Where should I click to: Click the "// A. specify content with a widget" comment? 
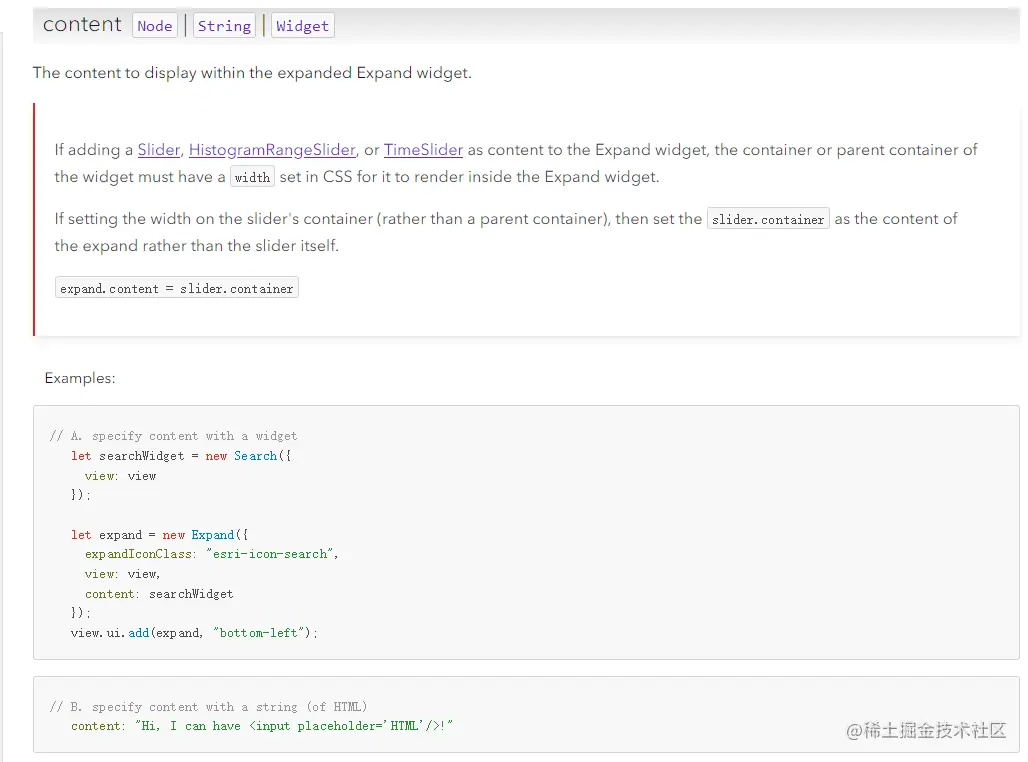173,436
